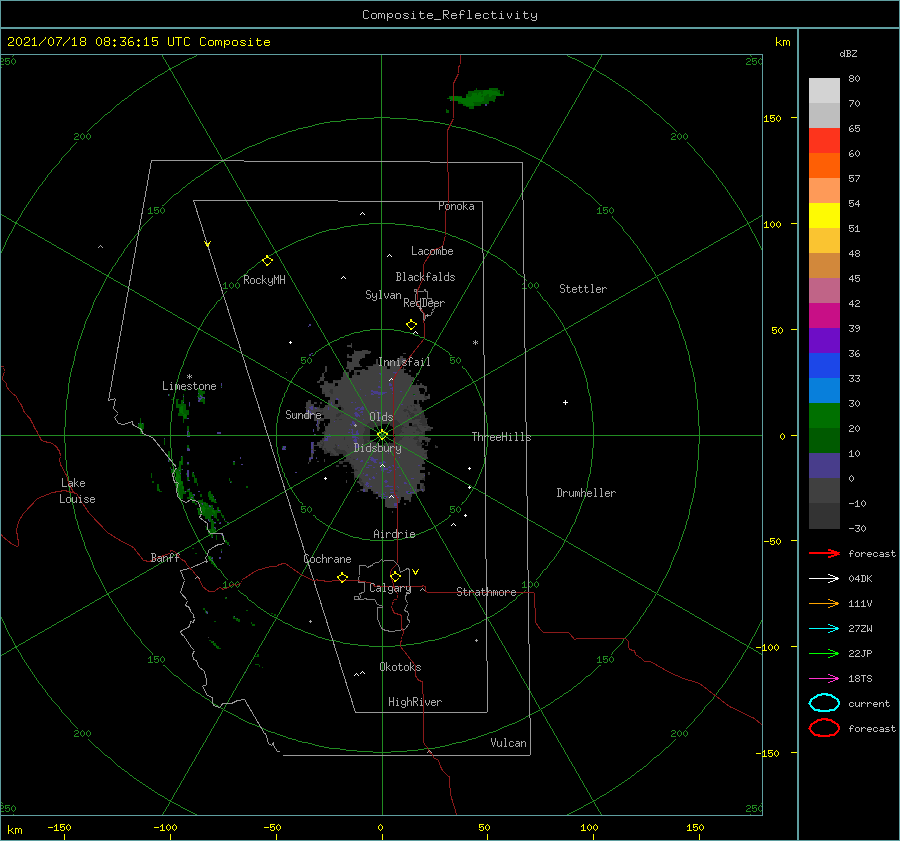Click the yellow diamond marker near Cochrane
The image size is (900, 841).
click(343, 577)
